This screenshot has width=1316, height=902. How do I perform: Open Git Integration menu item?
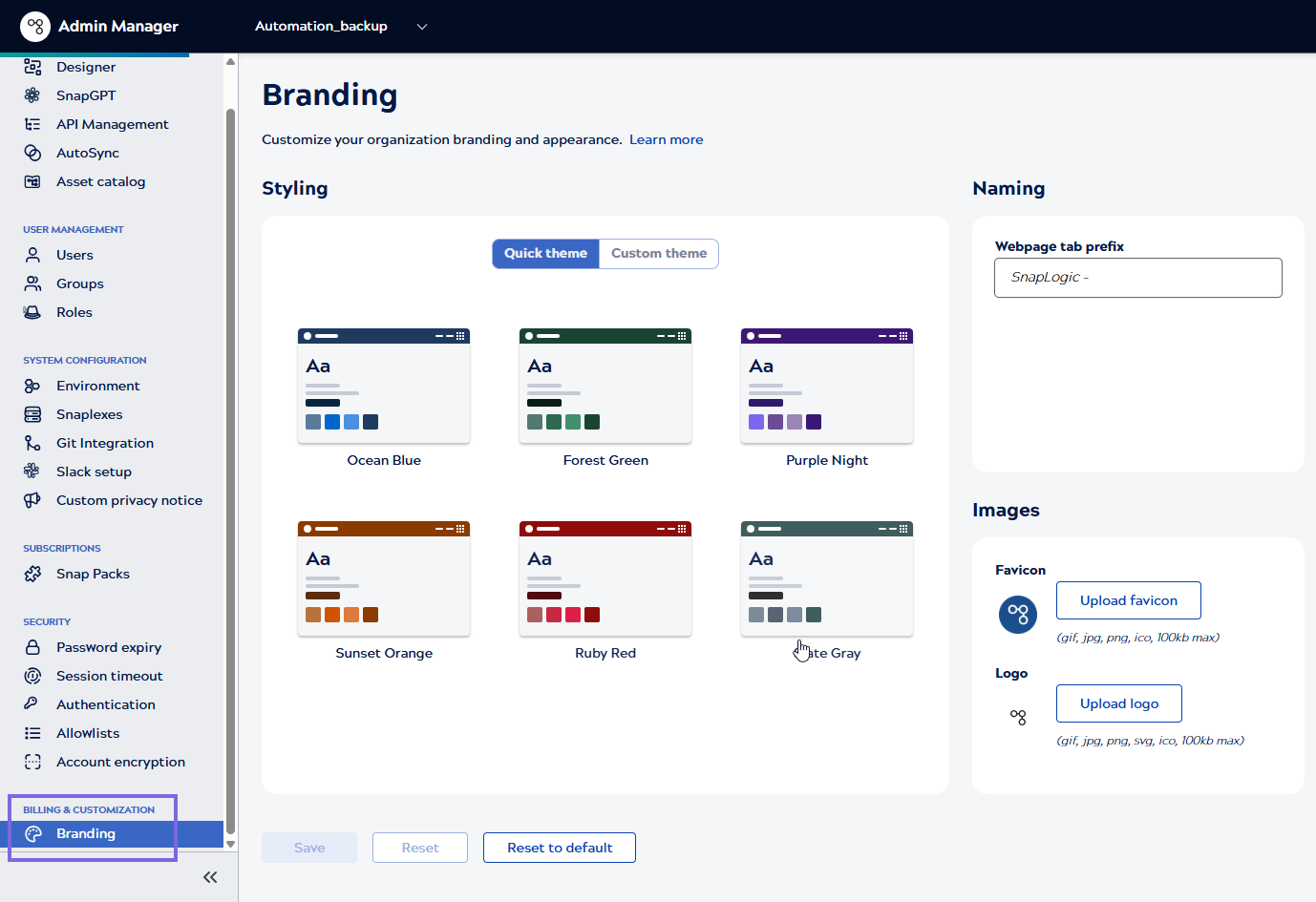105,443
